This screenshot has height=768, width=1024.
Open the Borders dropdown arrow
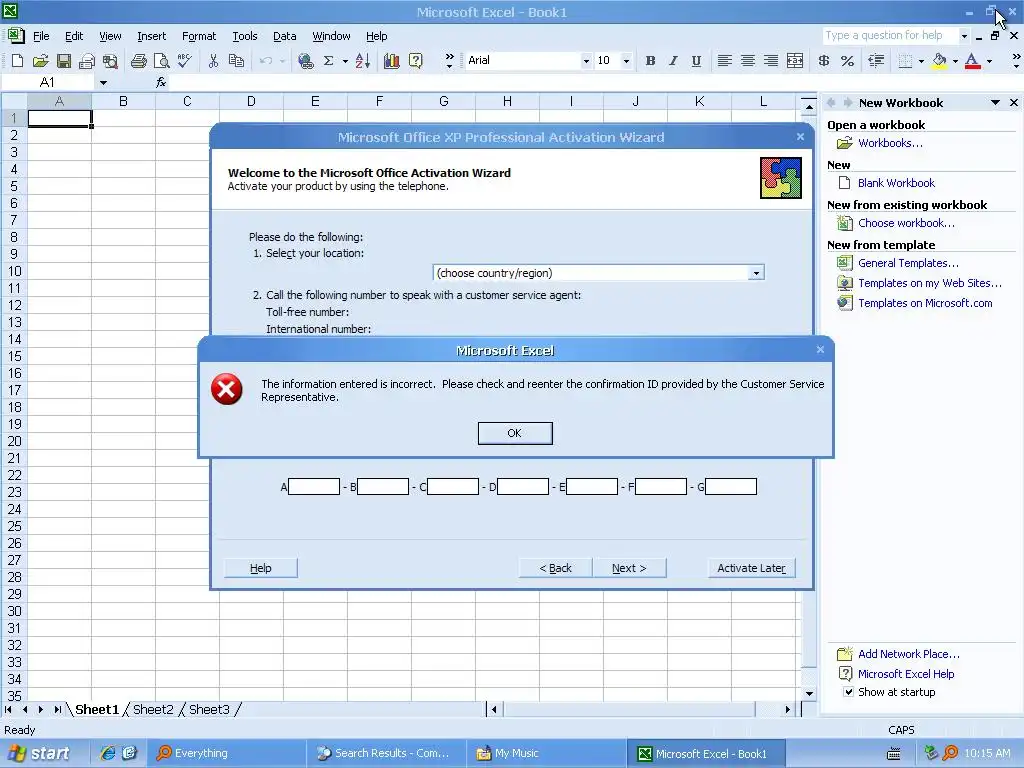(921, 61)
